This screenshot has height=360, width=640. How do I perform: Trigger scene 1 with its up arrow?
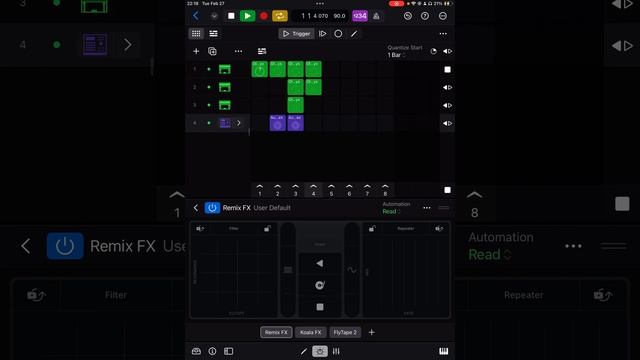pyautogui.click(x=260, y=190)
